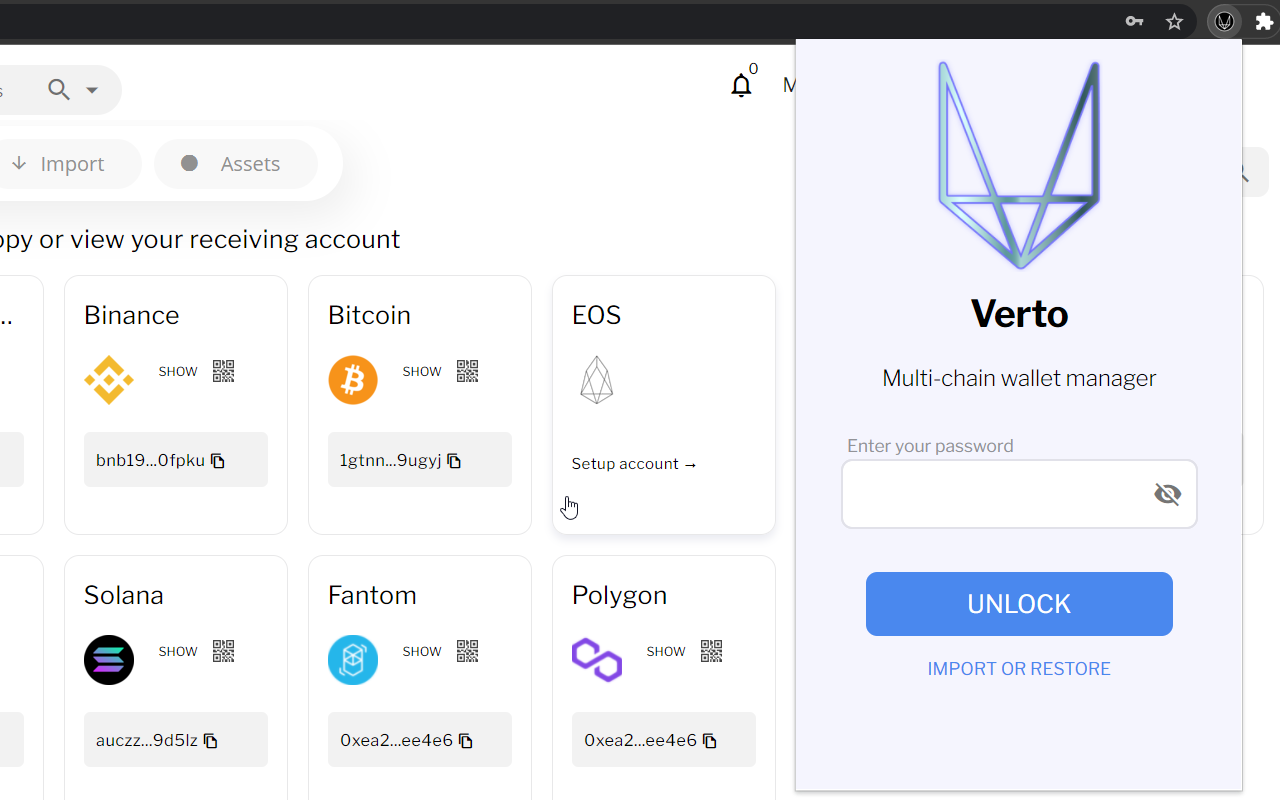Click SHOW on the Polygon card
This screenshot has height=800, width=1280.
pos(666,651)
